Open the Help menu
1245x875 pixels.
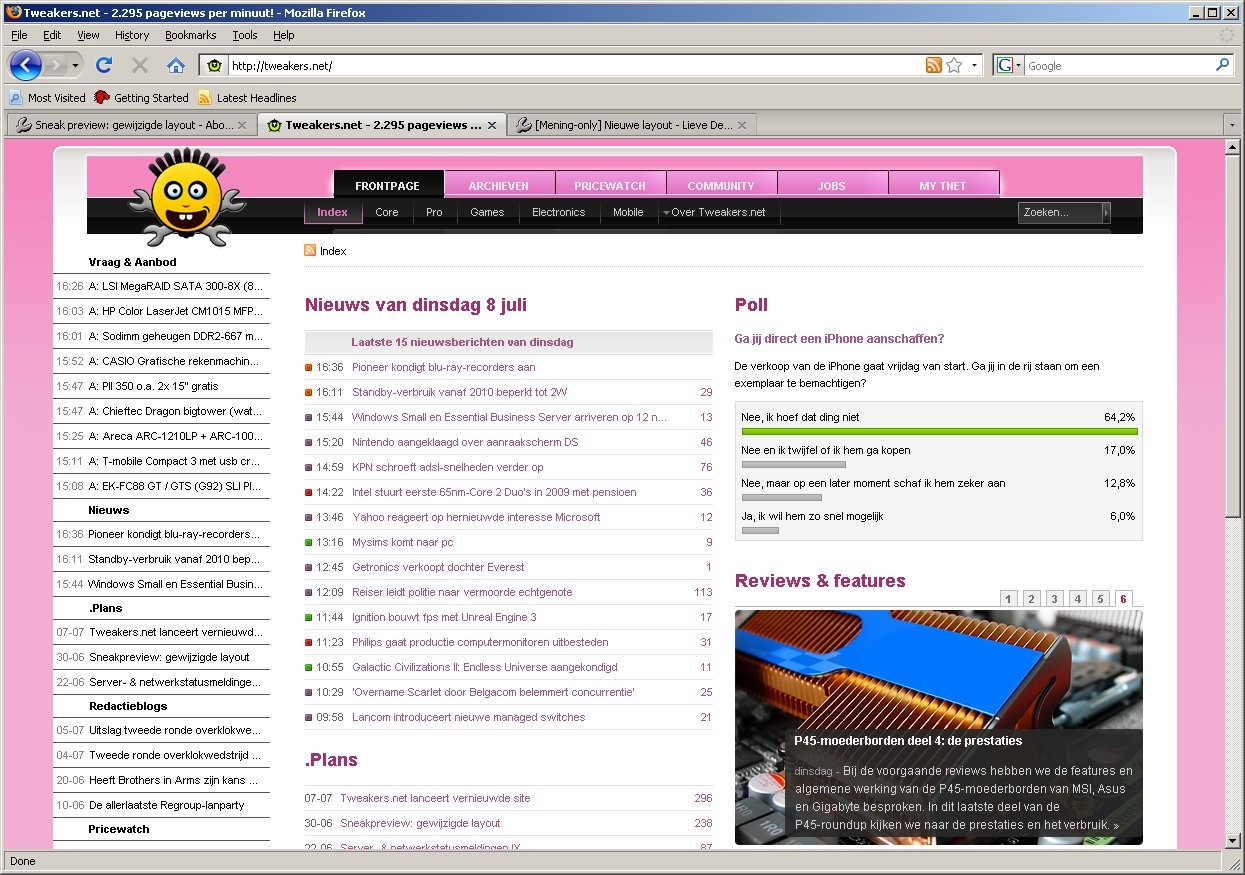[x=283, y=35]
